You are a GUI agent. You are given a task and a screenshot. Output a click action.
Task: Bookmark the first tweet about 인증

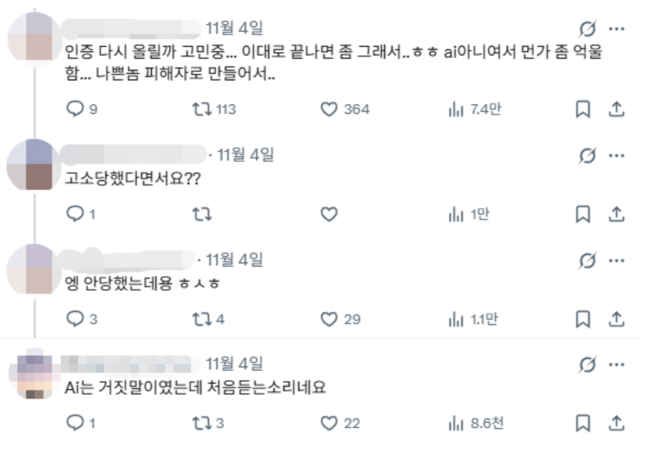pos(583,109)
